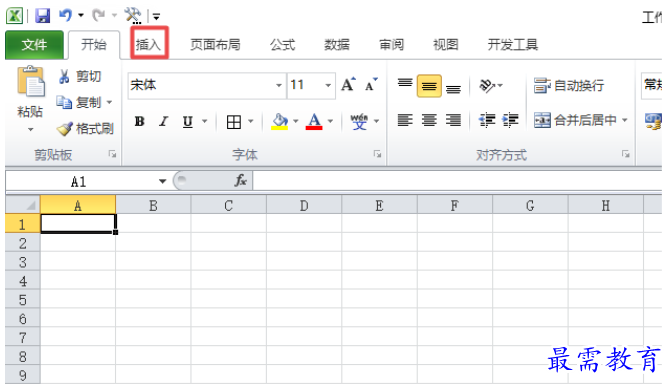
Task: Click the Increase Font Size icon
Action: 349,85
